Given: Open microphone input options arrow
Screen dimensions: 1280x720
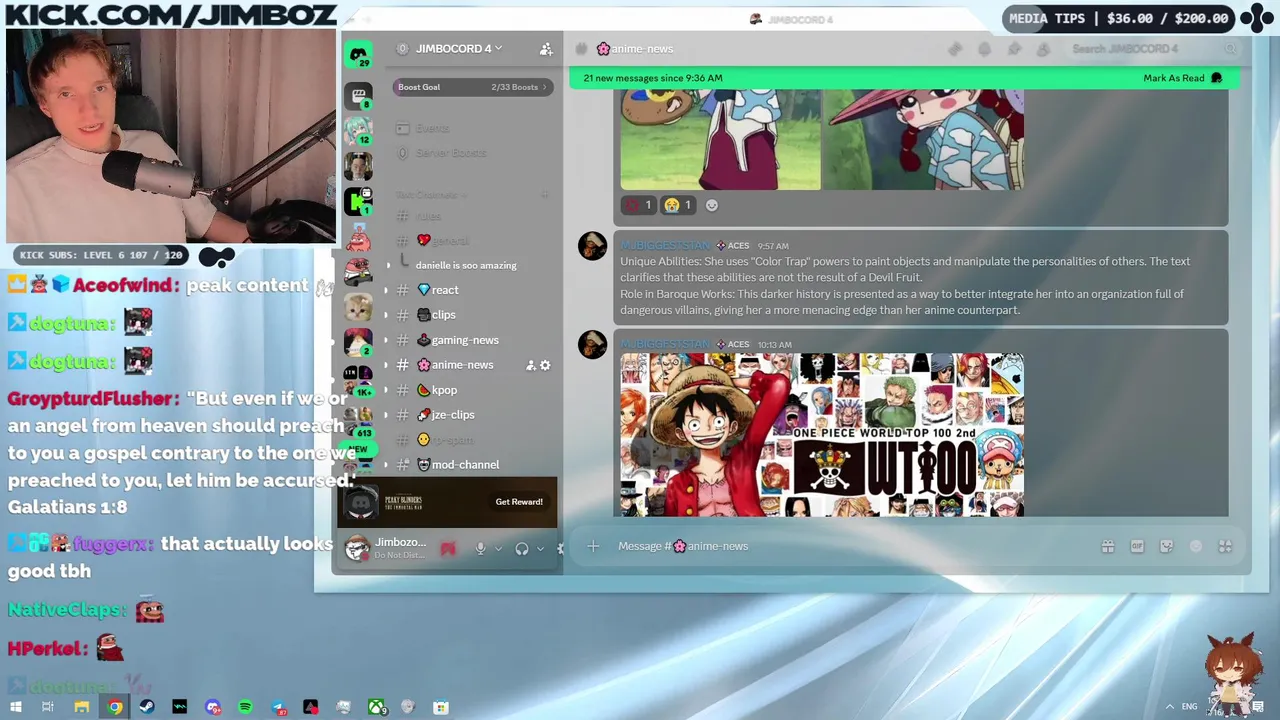Looking at the screenshot, I should point(498,548).
